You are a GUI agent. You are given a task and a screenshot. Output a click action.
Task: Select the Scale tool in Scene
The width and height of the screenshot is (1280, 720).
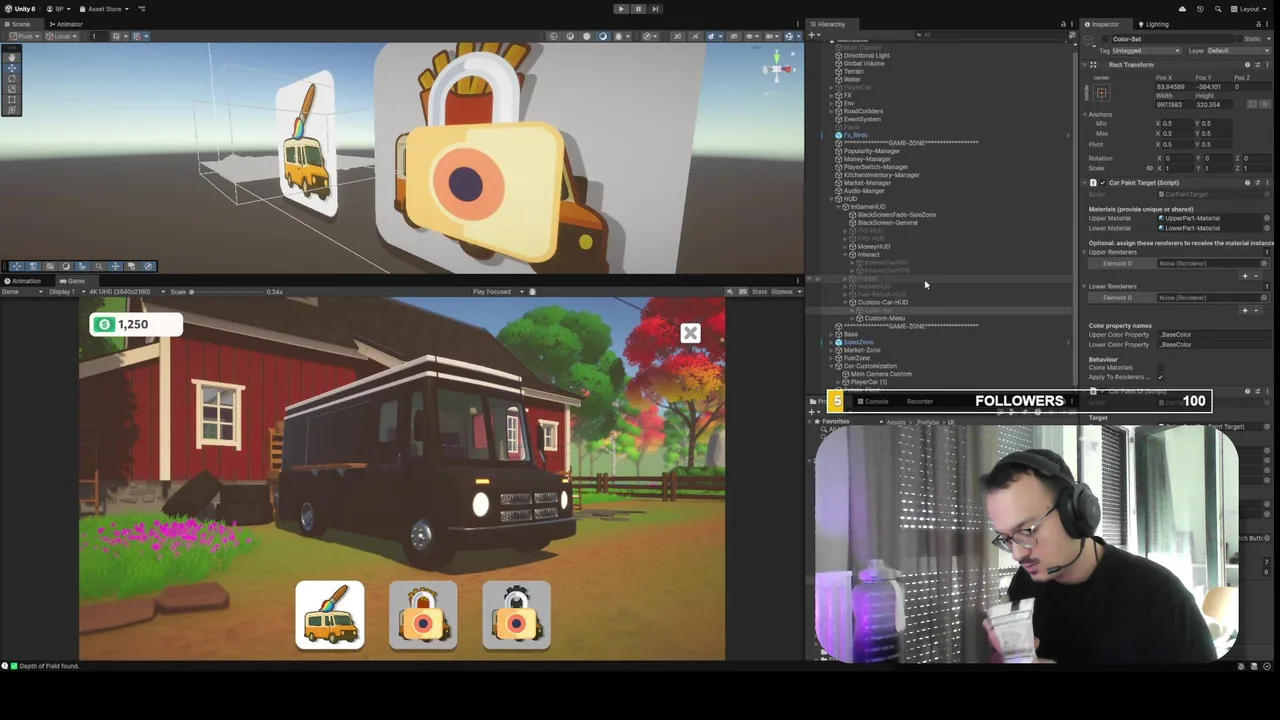(12, 89)
